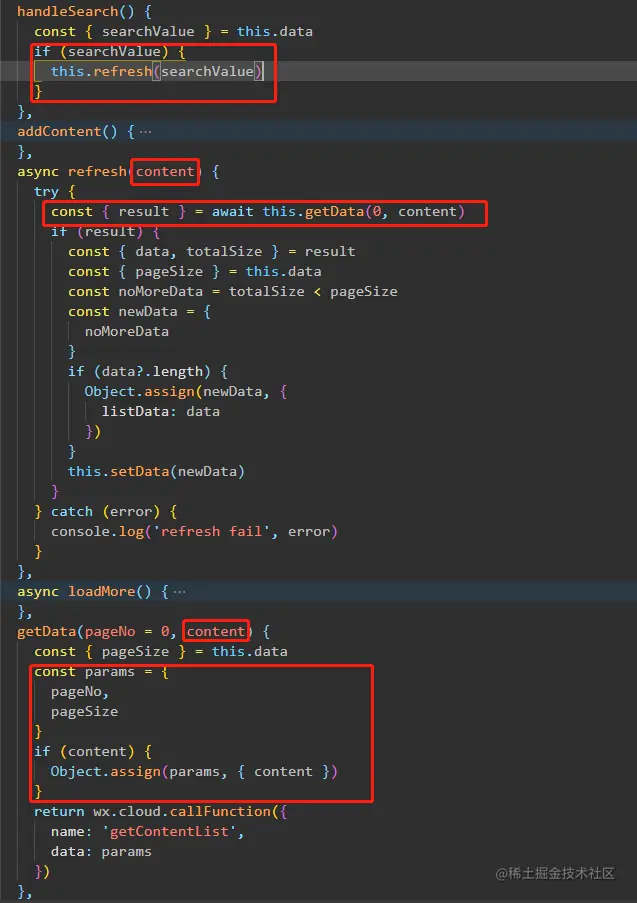Click the pageNo parameter in getData definition
The width and height of the screenshot is (637, 903).
110,632
